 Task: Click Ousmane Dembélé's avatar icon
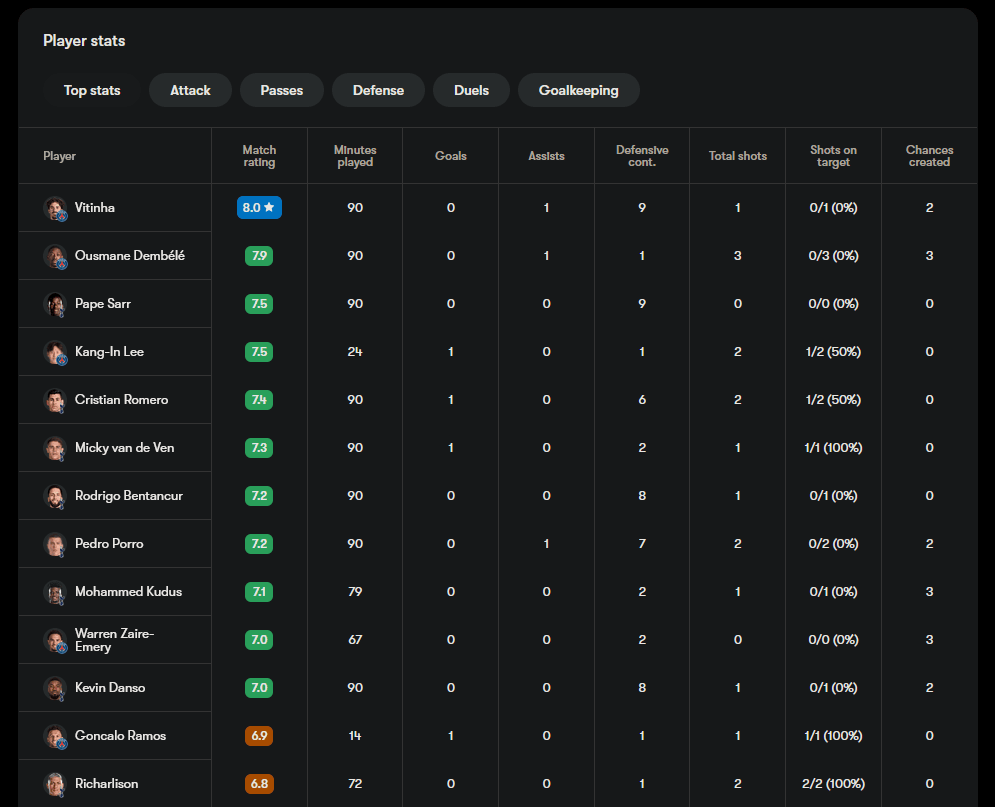55,256
